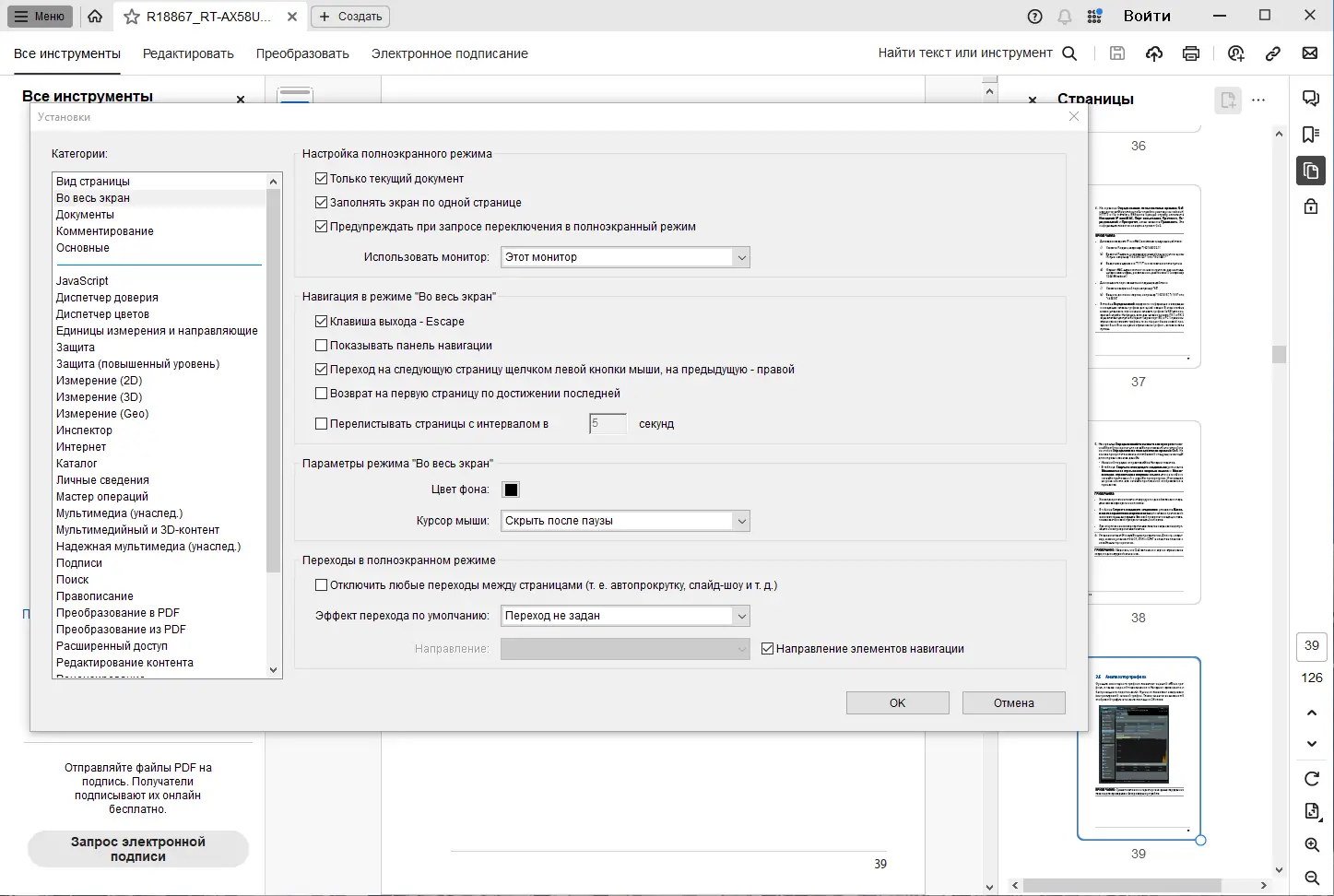Click the Pages panel icon in right rail
The height and width of the screenshot is (896, 1334).
point(1311,171)
